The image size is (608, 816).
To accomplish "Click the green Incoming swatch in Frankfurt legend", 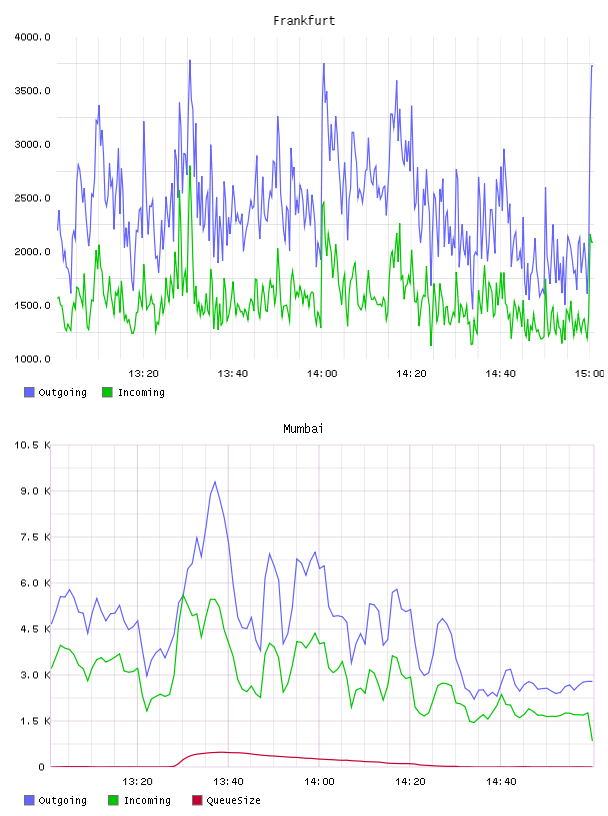I will [107, 392].
